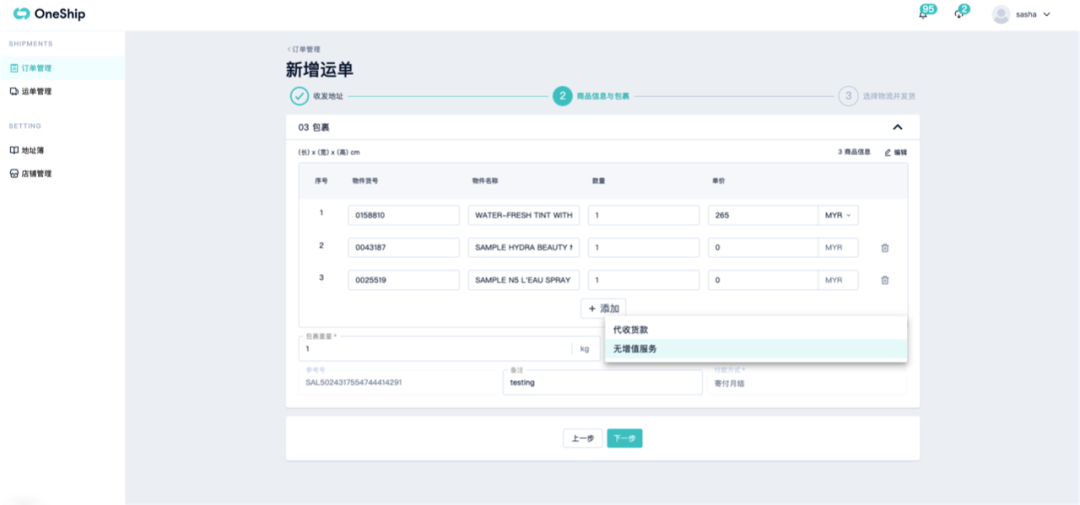The width and height of the screenshot is (1080, 505).
Task: Edit item number field 0025519
Action: pyautogui.click(x=404, y=280)
